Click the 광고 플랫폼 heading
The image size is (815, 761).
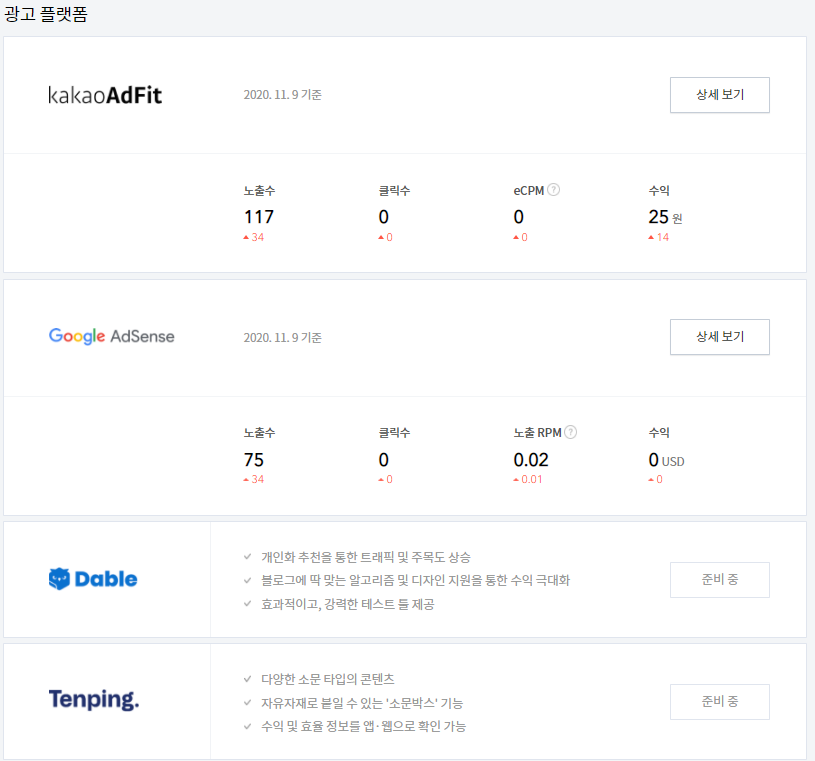coord(46,14)
